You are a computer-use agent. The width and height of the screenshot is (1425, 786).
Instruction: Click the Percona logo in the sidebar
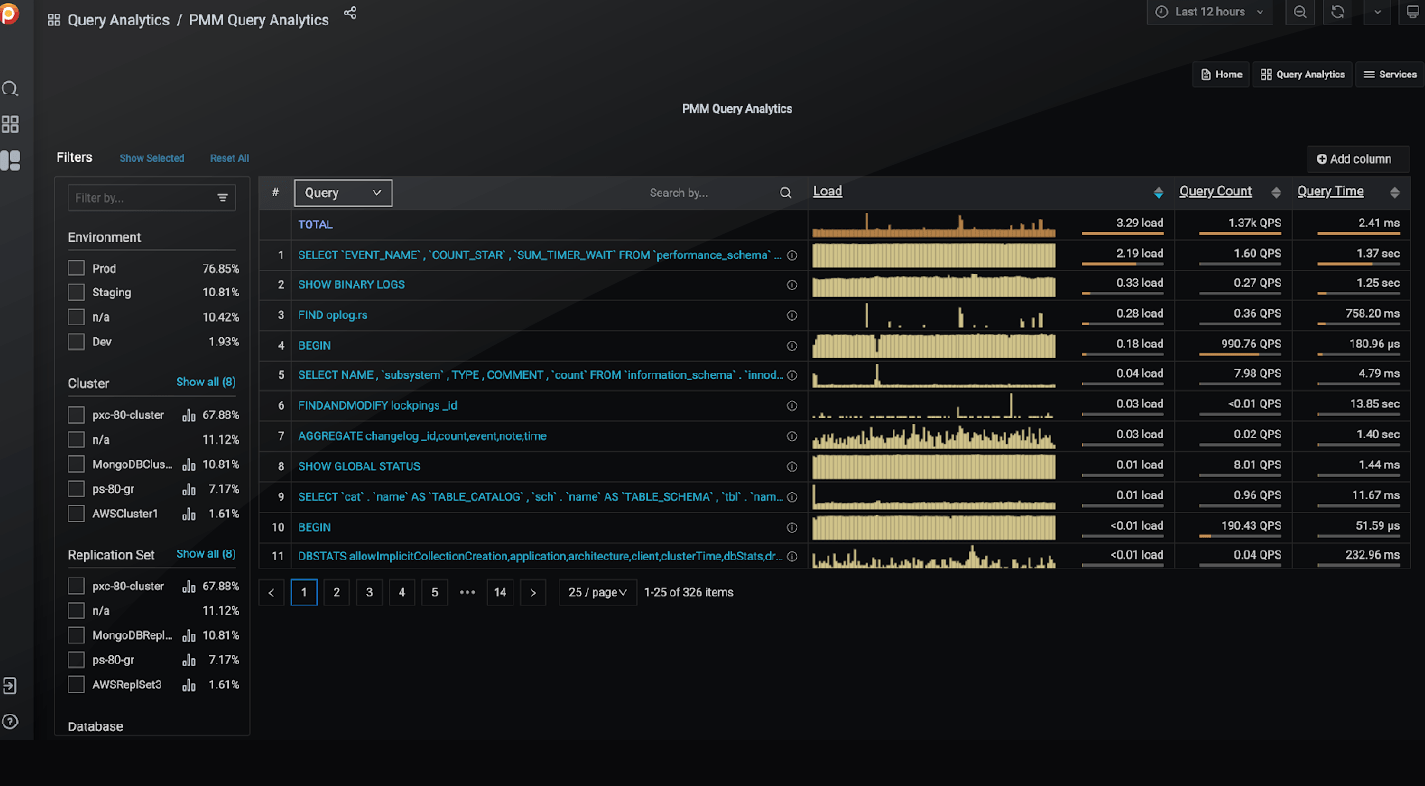click(12, 14)
